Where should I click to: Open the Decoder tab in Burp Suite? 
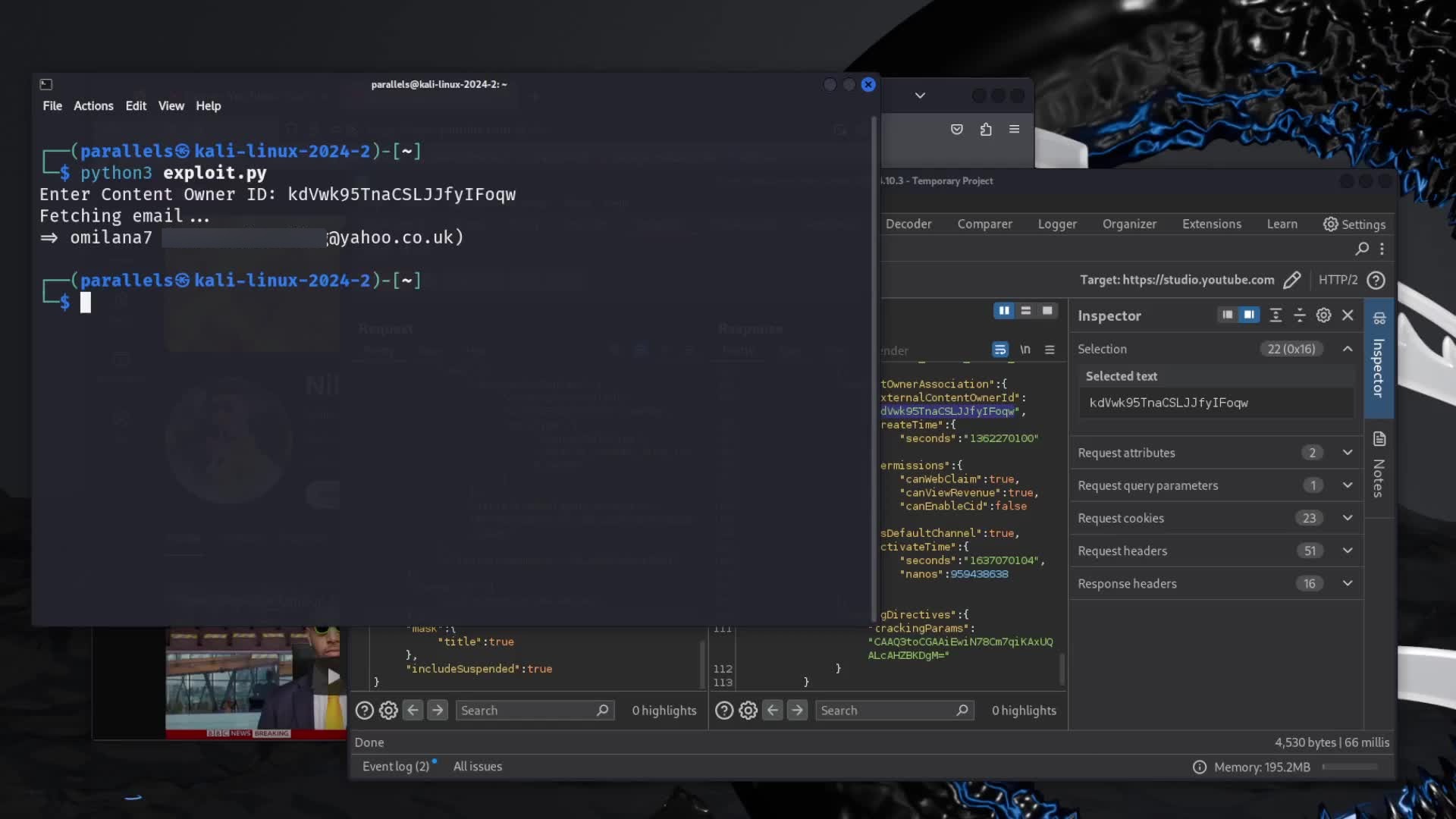pyautogui.click(x=908, y=224)
